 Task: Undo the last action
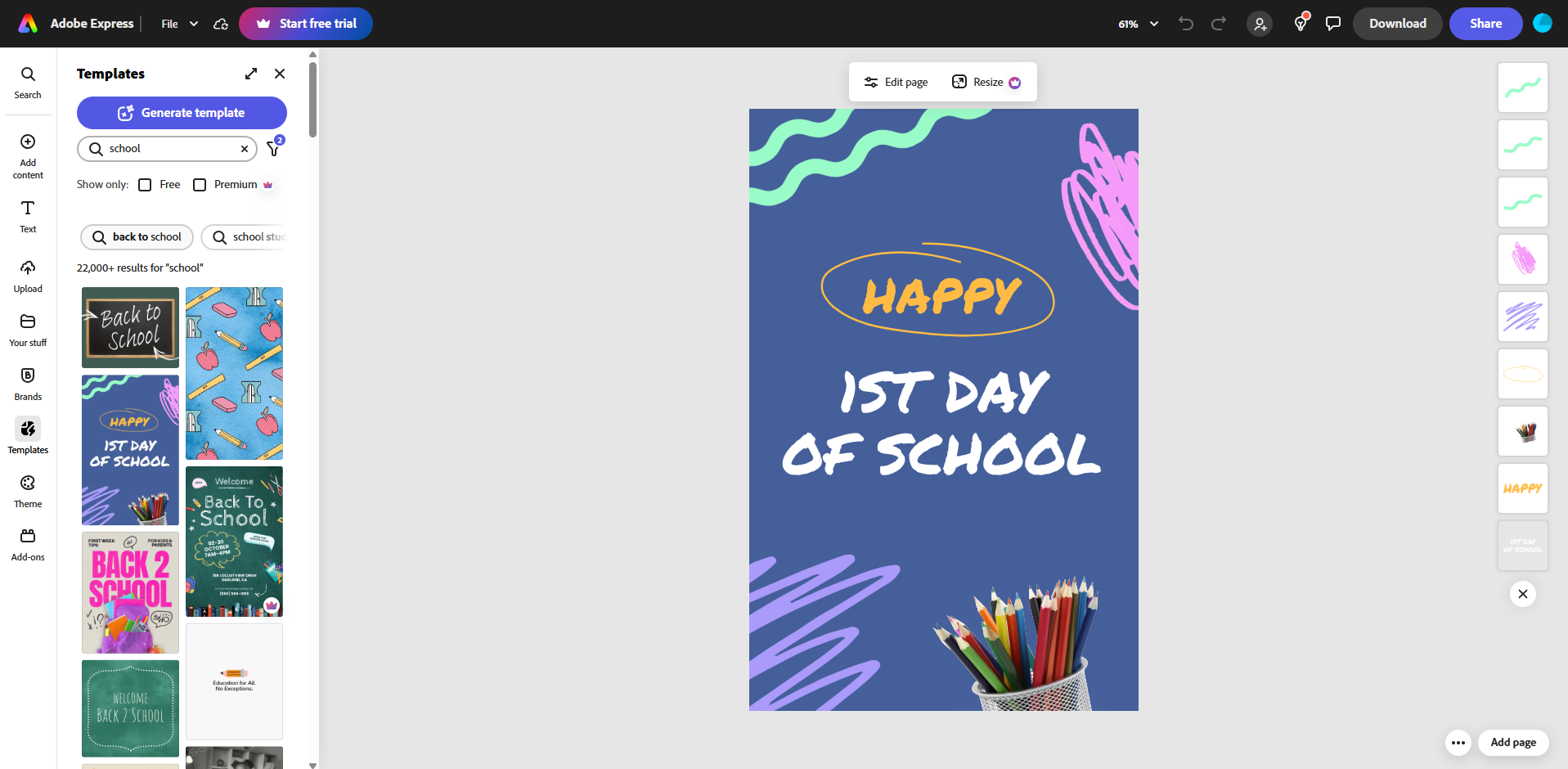tap(1186, 24)
